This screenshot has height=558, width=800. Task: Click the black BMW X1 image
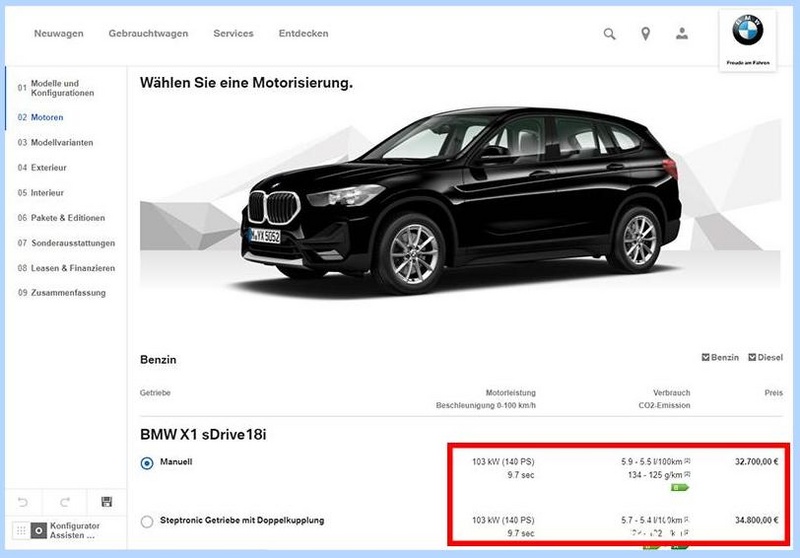point(462,199)
